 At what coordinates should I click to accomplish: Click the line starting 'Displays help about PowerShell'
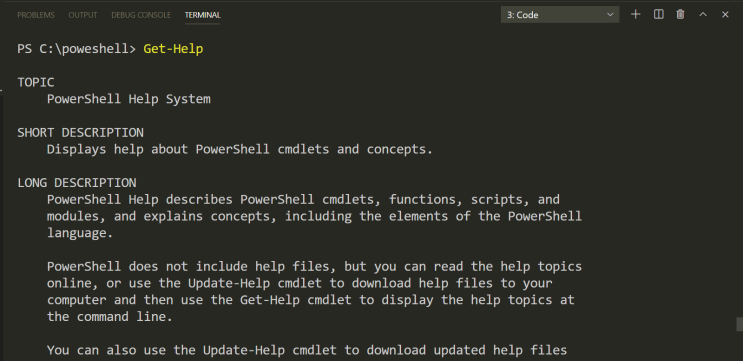[x=240, y=149]
